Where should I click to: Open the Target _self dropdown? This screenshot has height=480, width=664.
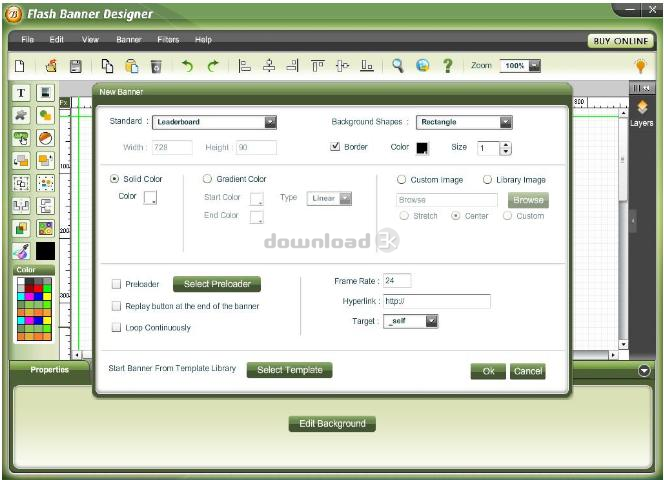[x=410, y=321]
